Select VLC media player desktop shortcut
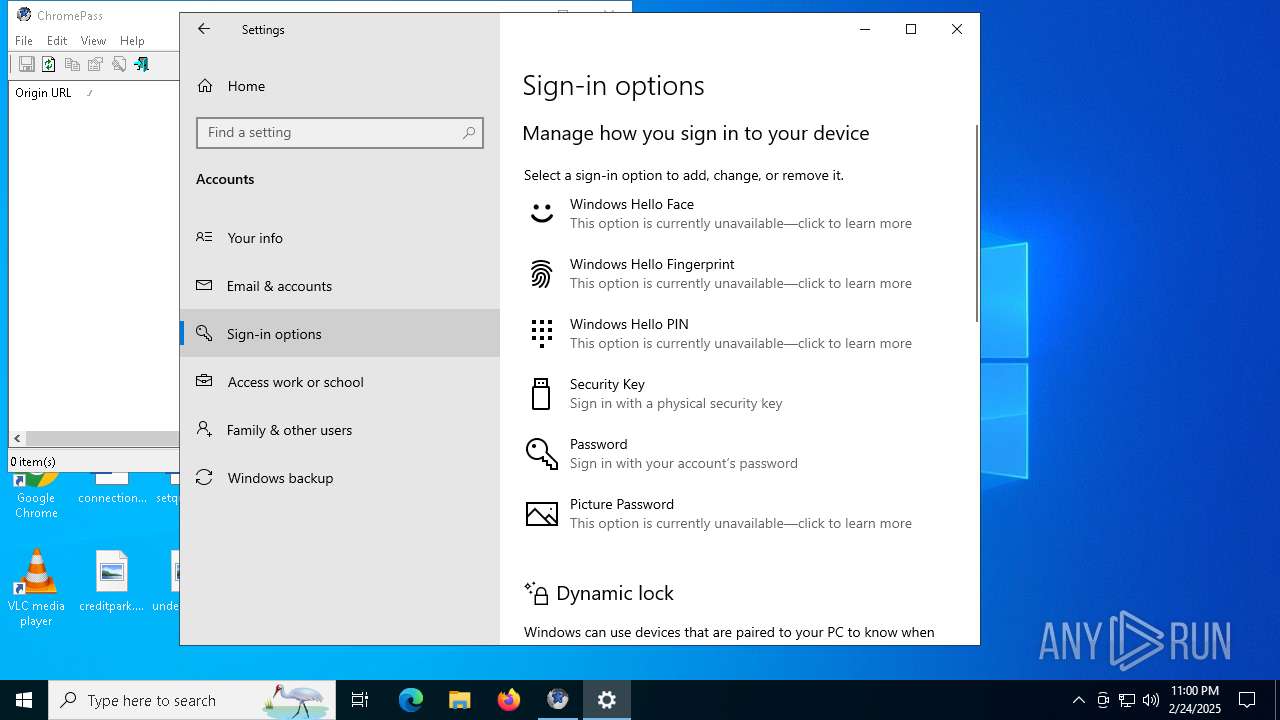 (36, 587)
